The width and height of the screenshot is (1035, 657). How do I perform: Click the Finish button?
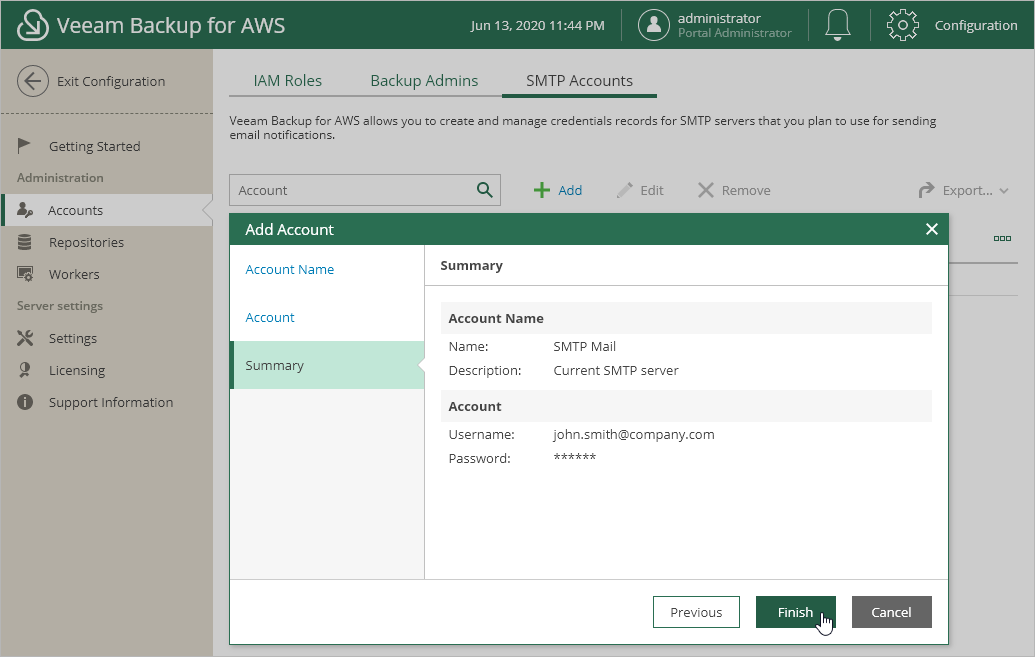click(x=795, y=612)
